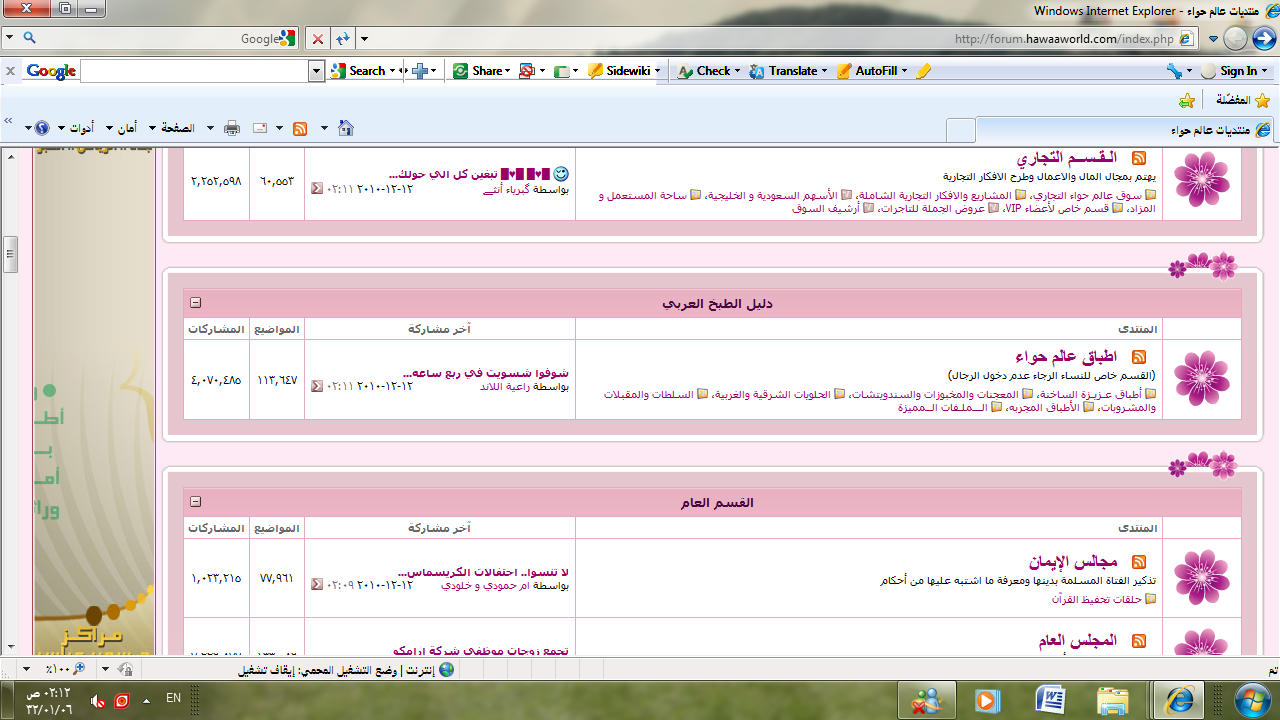Click the vertical scrollbar thumb
This screenshot has height=720, width=1280.
click(11, 254)
